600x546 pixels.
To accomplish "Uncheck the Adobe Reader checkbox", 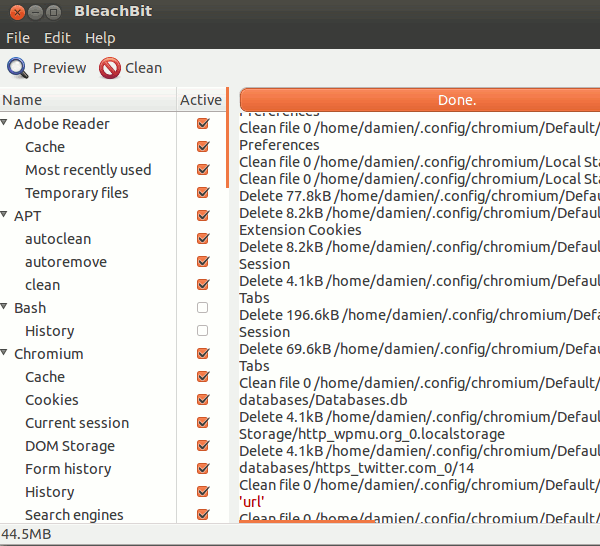I will pos(203,124).
